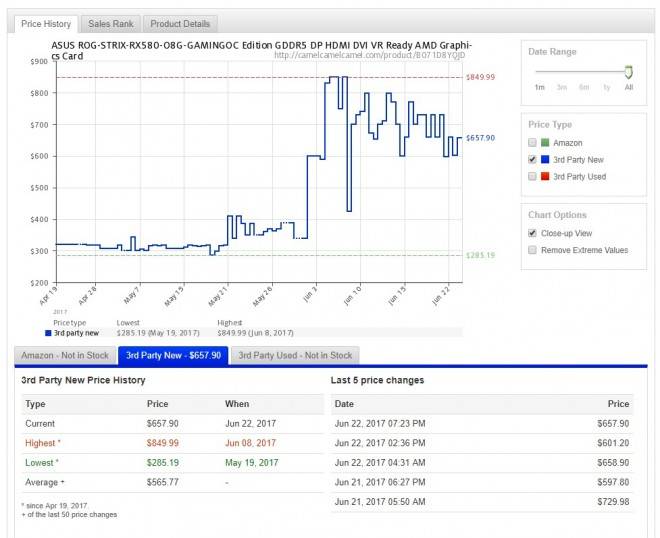
Task: Click the green Amazon color swatch
Action: click(545, 143)
